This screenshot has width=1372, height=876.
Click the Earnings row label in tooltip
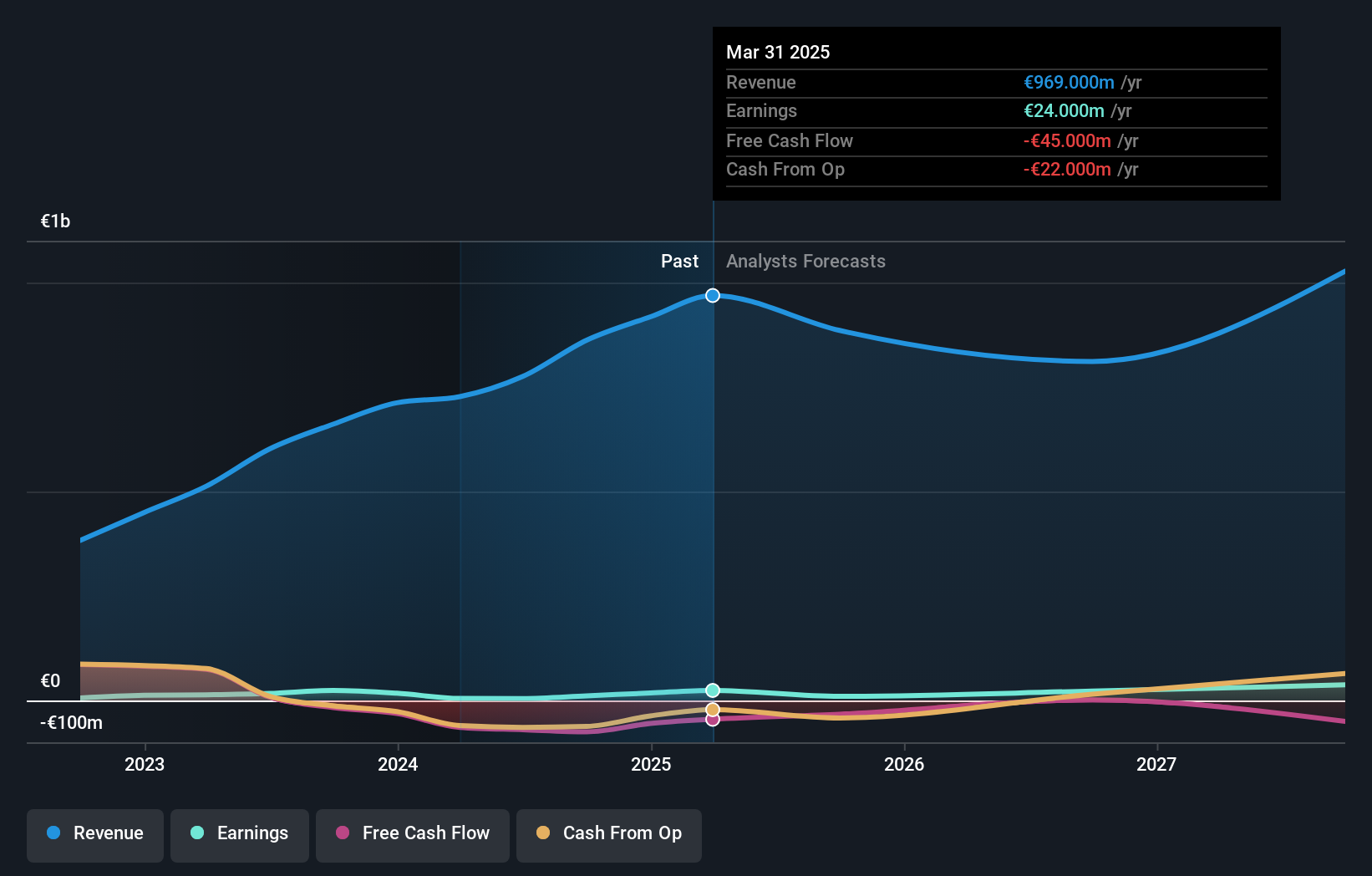click(761, 110)
